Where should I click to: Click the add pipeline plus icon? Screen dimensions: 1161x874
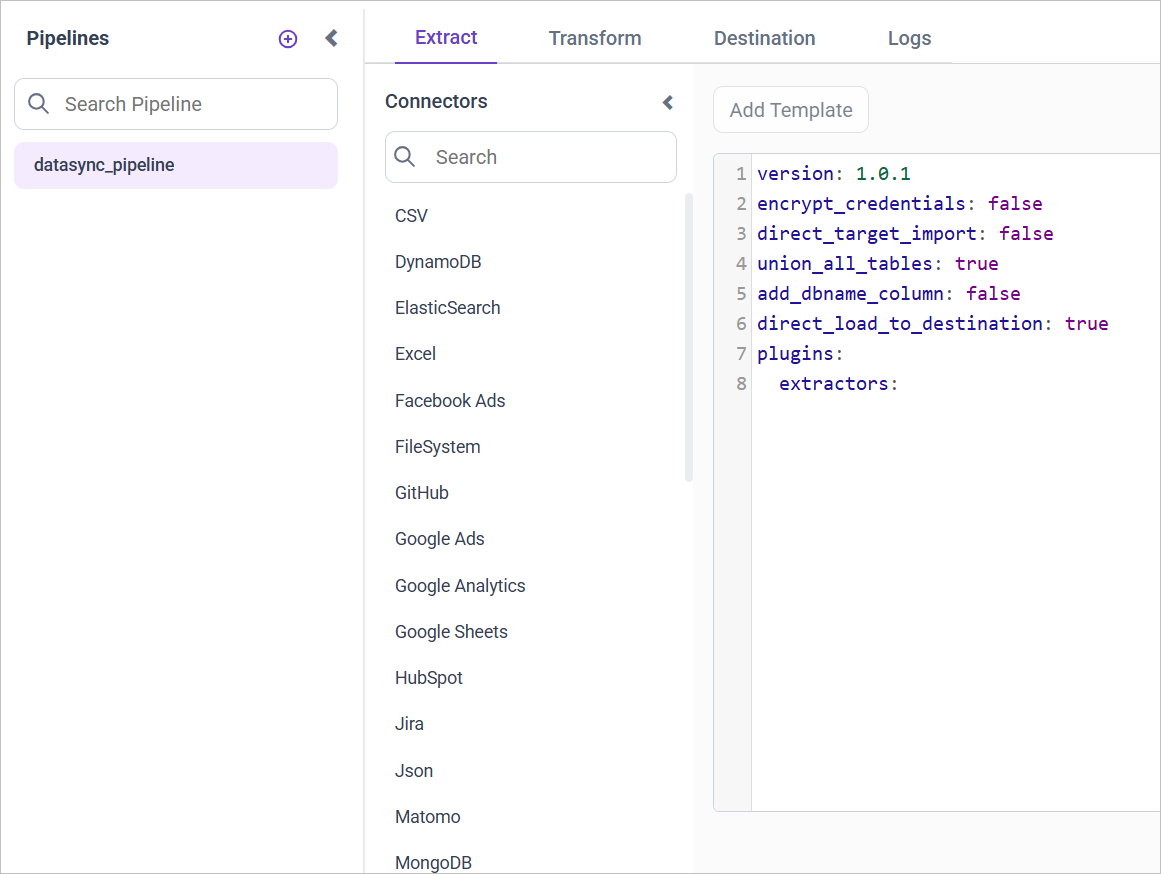(x=288, y=39)
